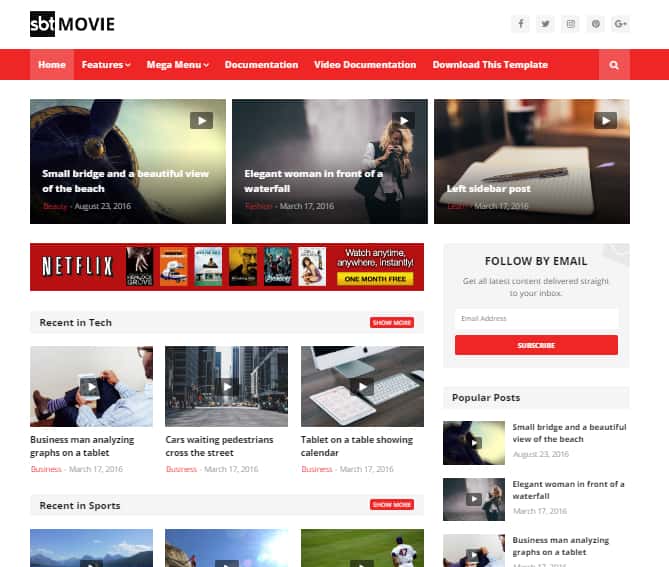Click Beauty category on Small bridge post
Image resolution: width=669 pixels, height=567 pixels.
click(55, 206)
